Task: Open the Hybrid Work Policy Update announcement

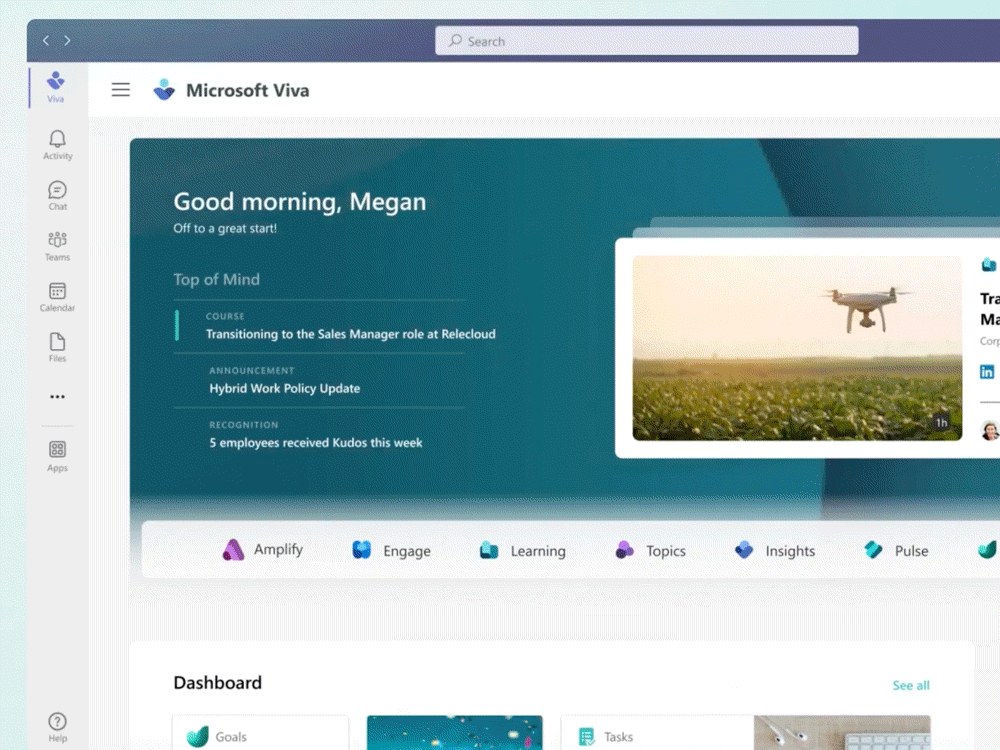Action: point(285,388)
